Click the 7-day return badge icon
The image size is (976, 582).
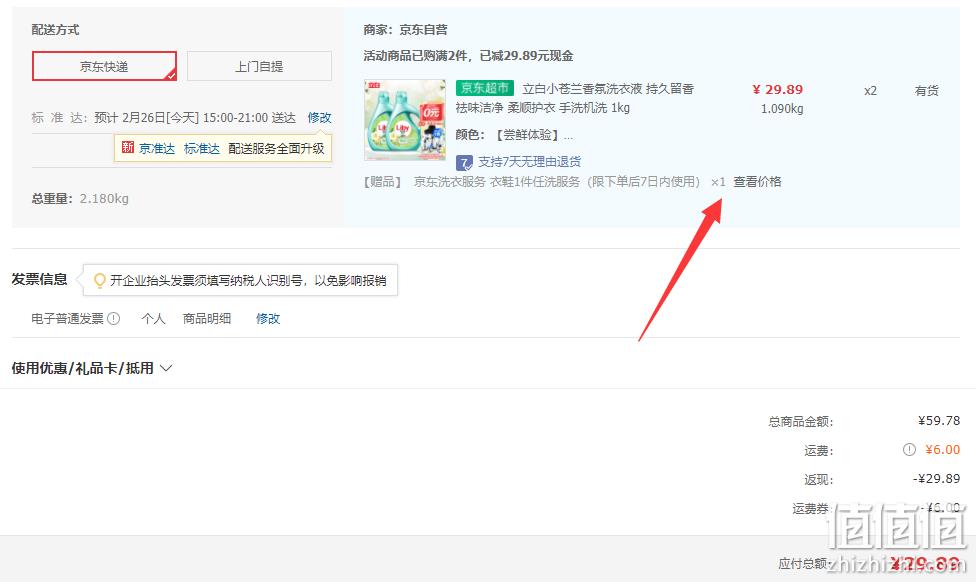464,162
